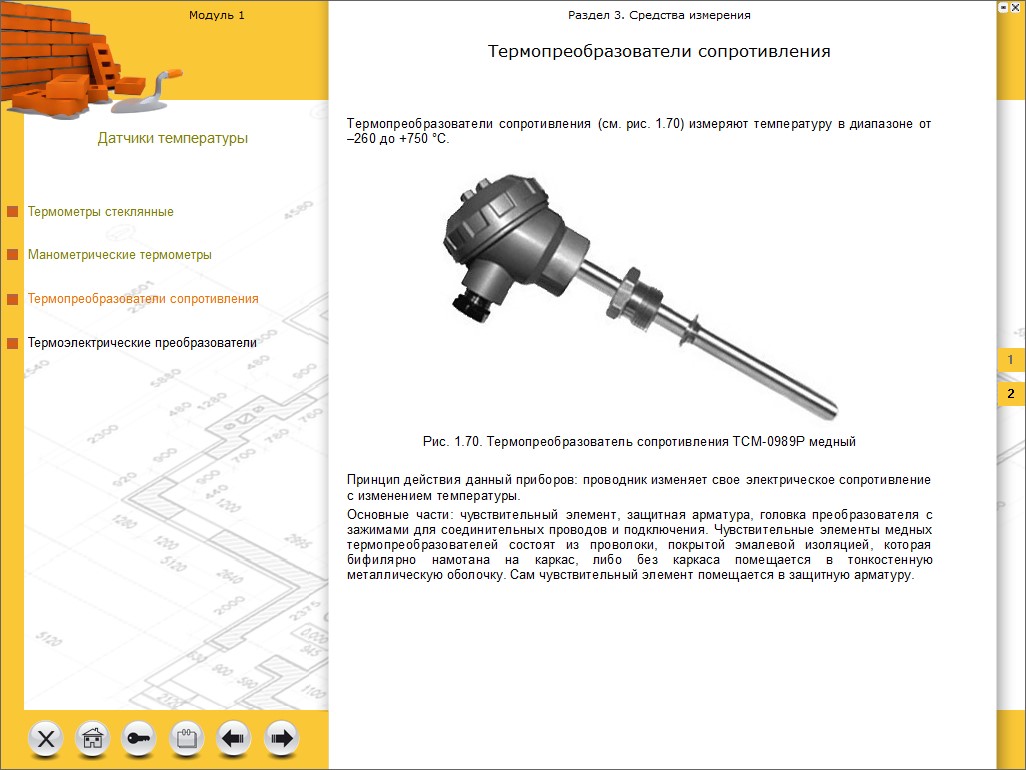Click the Модуль 1 label
1026x770 pixels.
pos(216,15)
